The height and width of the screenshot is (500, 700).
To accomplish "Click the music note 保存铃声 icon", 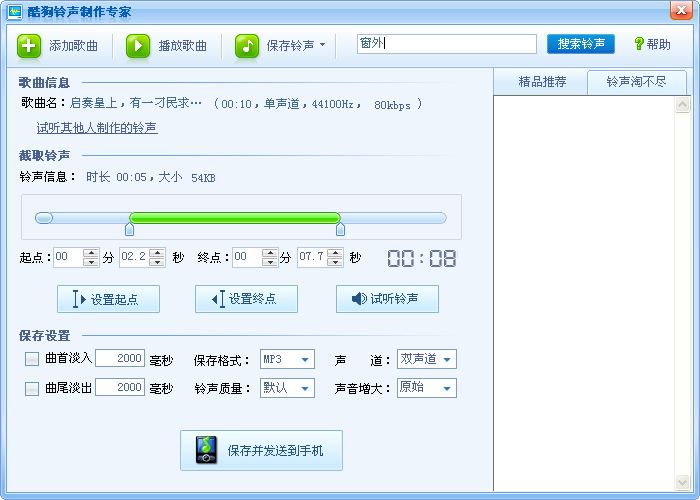I will click(x=247, y=45).
